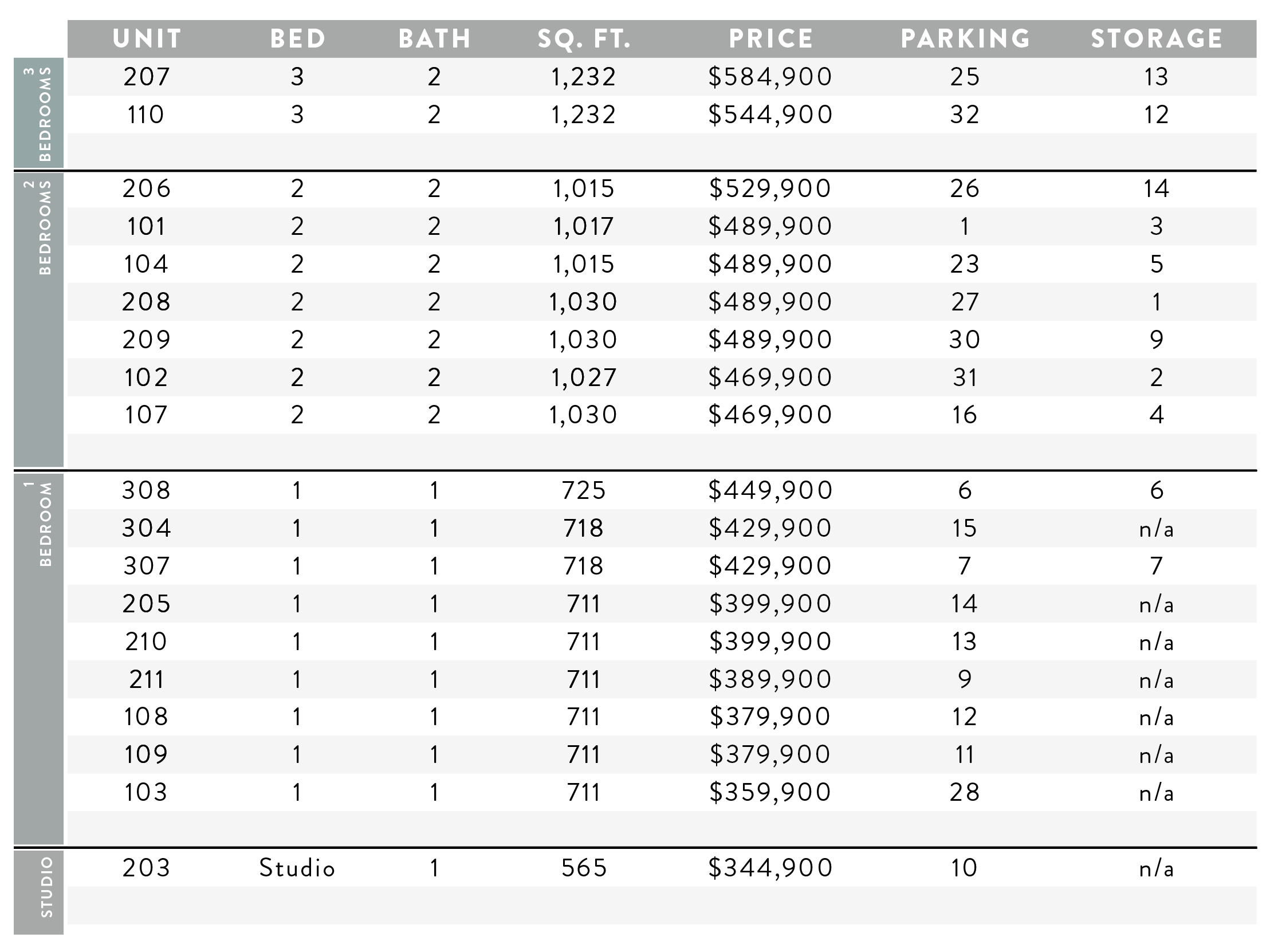Viewport: 1274px width, 952px height.
Task: Select the 2 BEDROOMS side label
Action: coord(38,320)
